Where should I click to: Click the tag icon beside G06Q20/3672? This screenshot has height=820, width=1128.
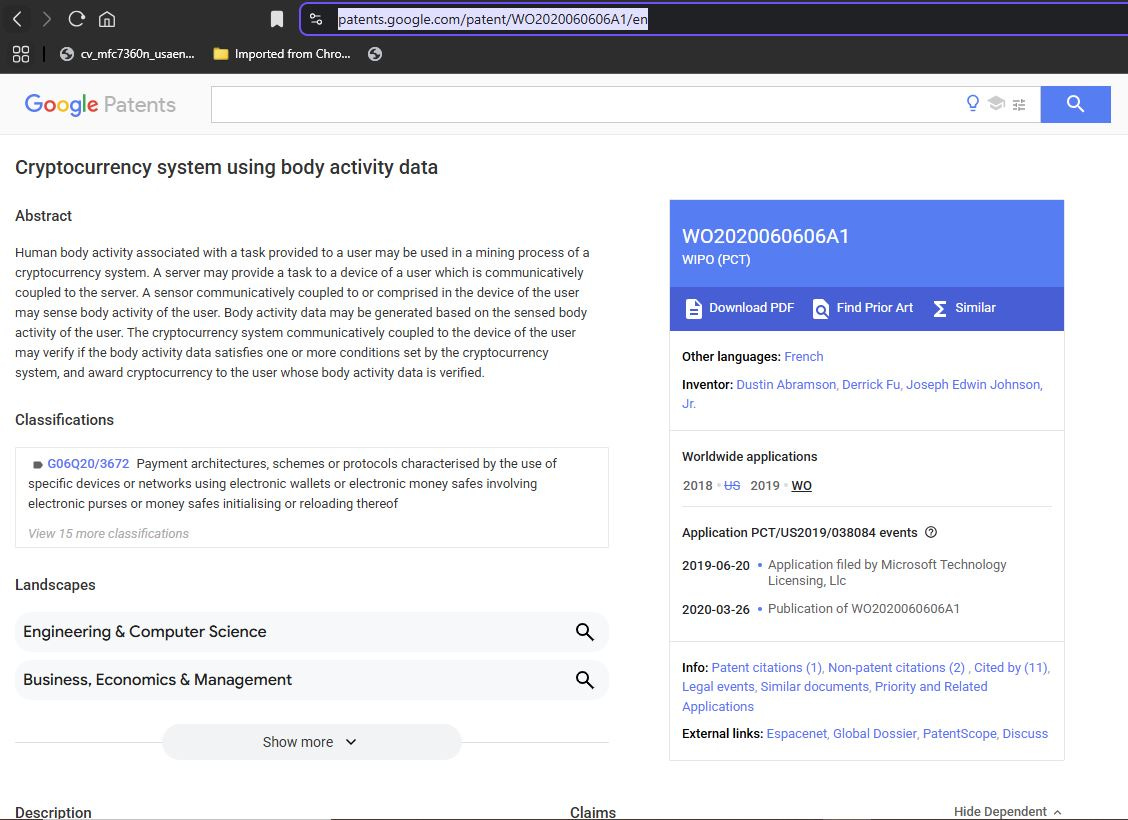point(37,465)
